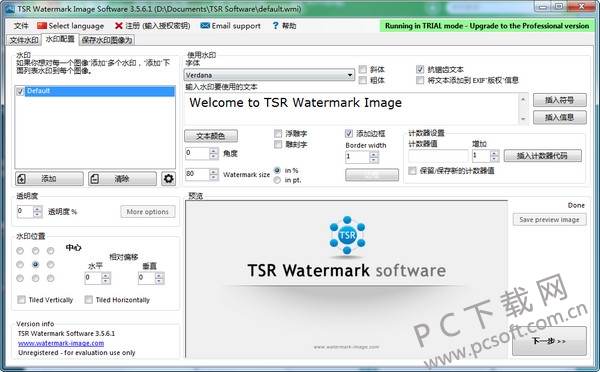Click the 计数器值 counter value field
The width and height of the screenshot is (600, 372).
tap(438, 156)
